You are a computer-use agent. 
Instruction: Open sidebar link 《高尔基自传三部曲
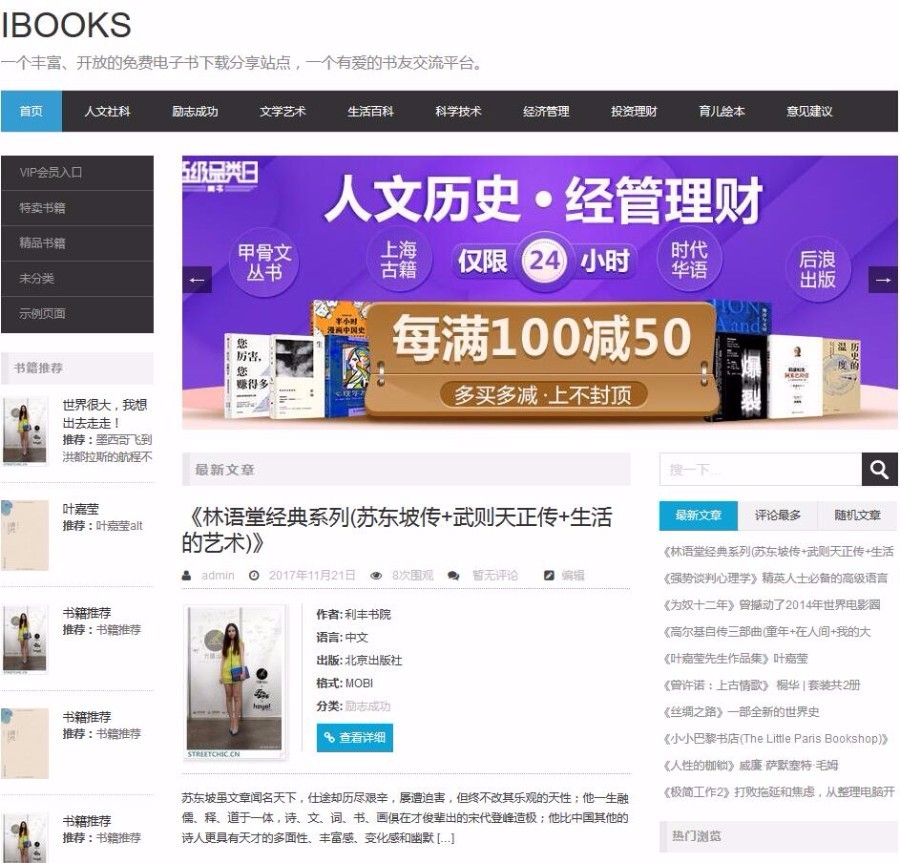(767, 632)
